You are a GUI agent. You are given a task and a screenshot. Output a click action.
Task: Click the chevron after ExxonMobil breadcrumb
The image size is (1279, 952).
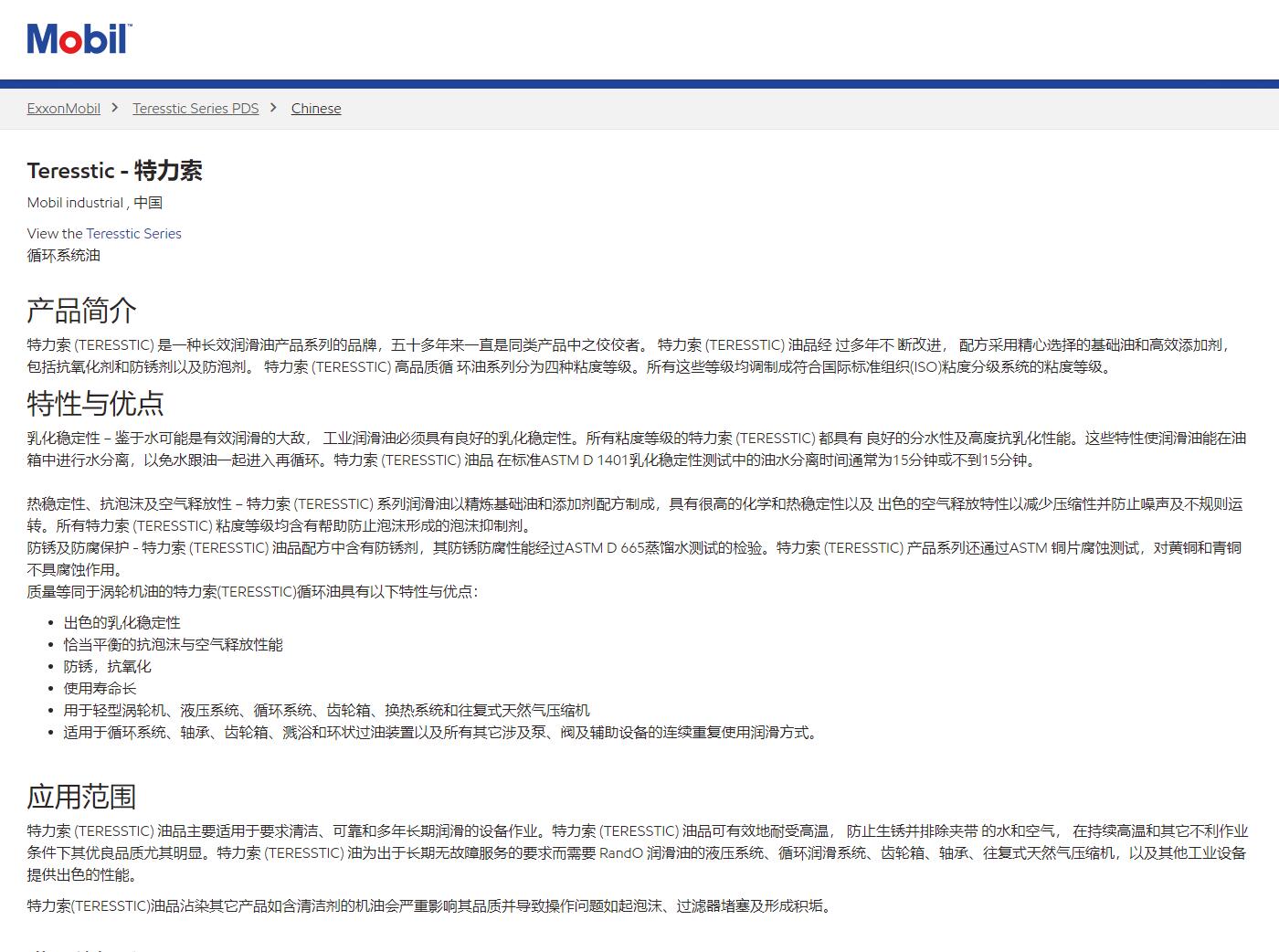(x=115, y=108)
